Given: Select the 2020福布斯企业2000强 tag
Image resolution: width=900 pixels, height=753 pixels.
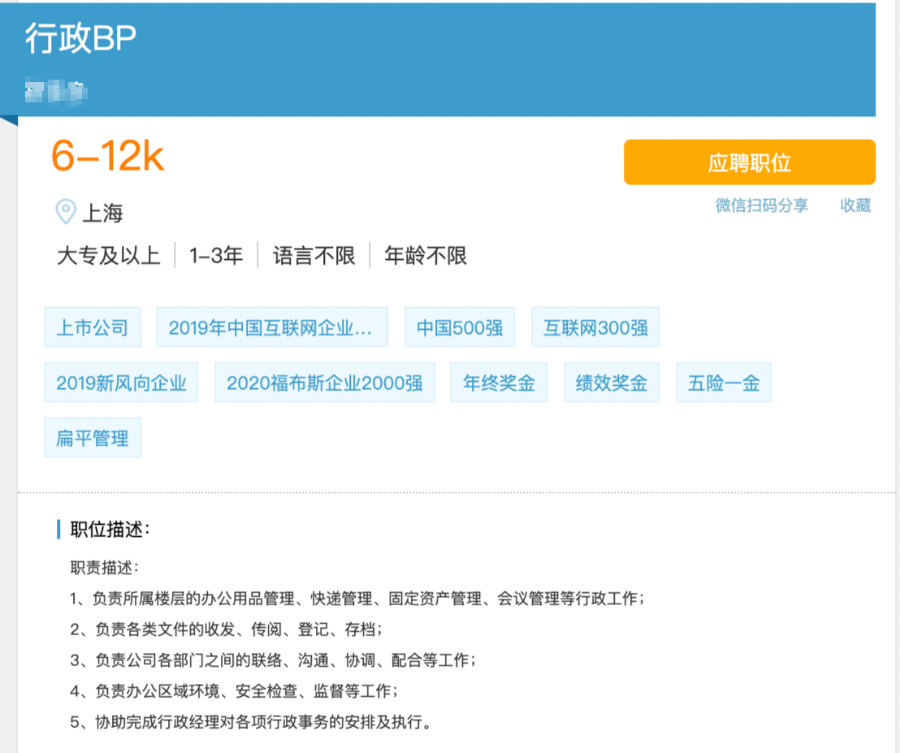Looking at the screenshot, I should click(323, 382).
